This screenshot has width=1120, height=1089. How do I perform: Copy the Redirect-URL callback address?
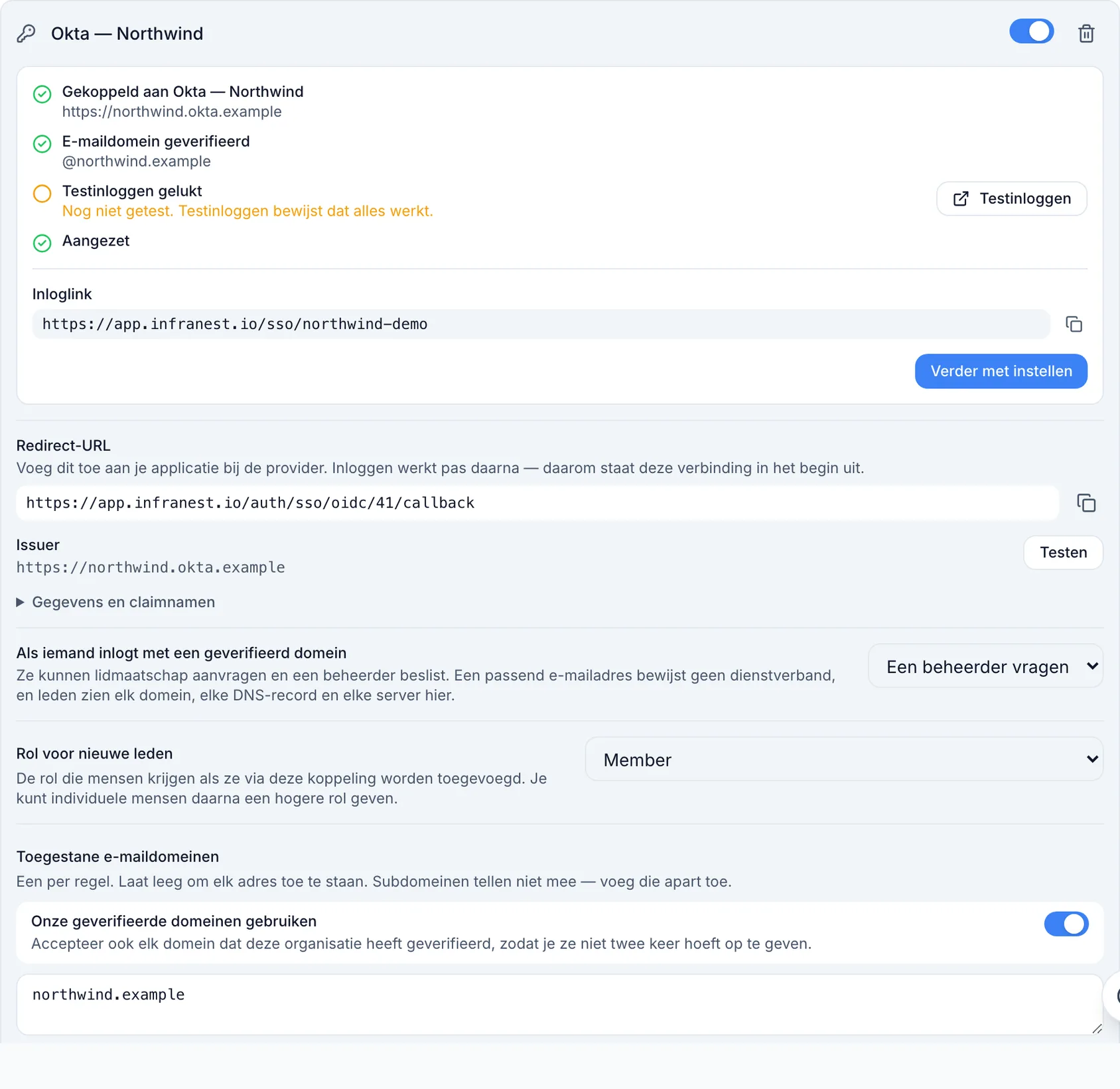(1086, 503)
